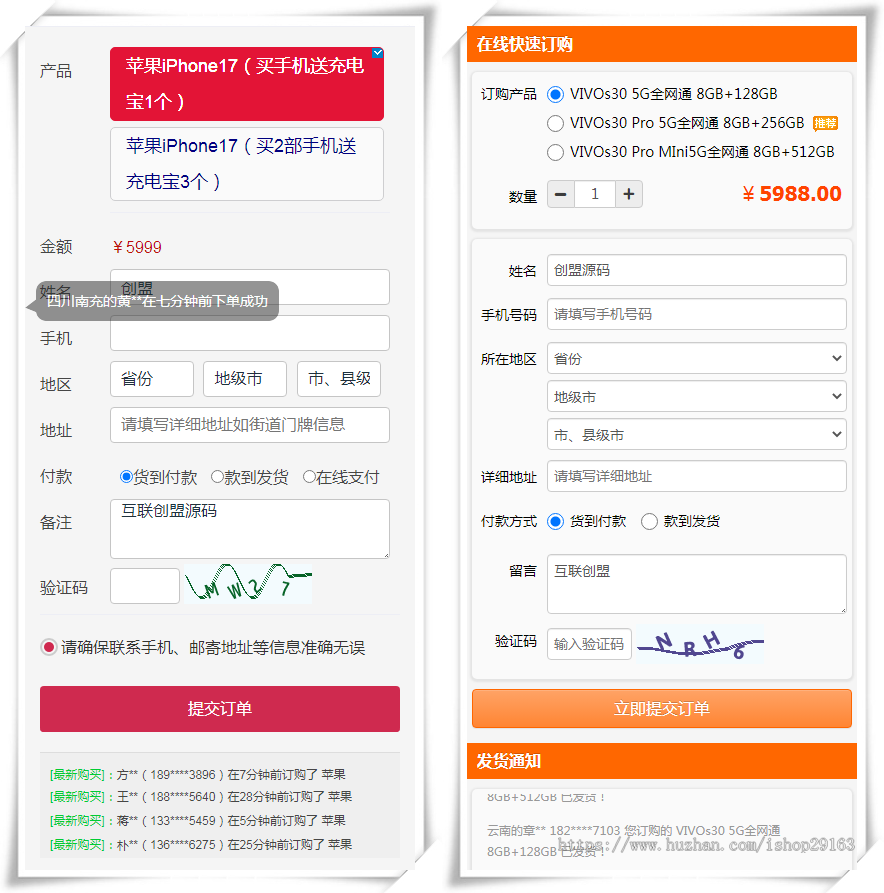Click the blue checkmark corner on selected product

(x=378, y=53)
